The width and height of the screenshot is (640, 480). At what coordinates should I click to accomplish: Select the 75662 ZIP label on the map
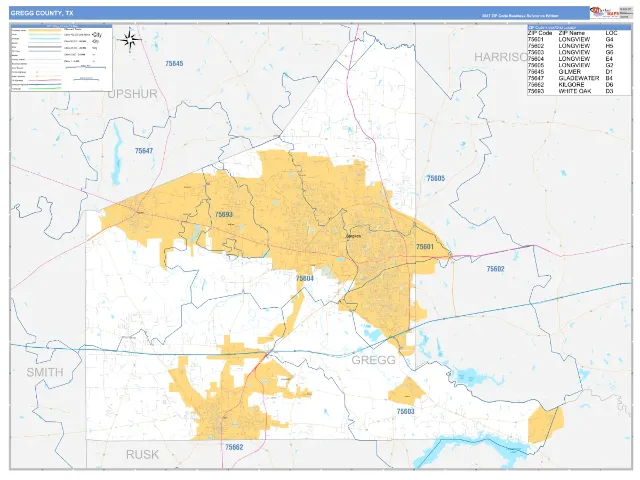tap(234, 447)
